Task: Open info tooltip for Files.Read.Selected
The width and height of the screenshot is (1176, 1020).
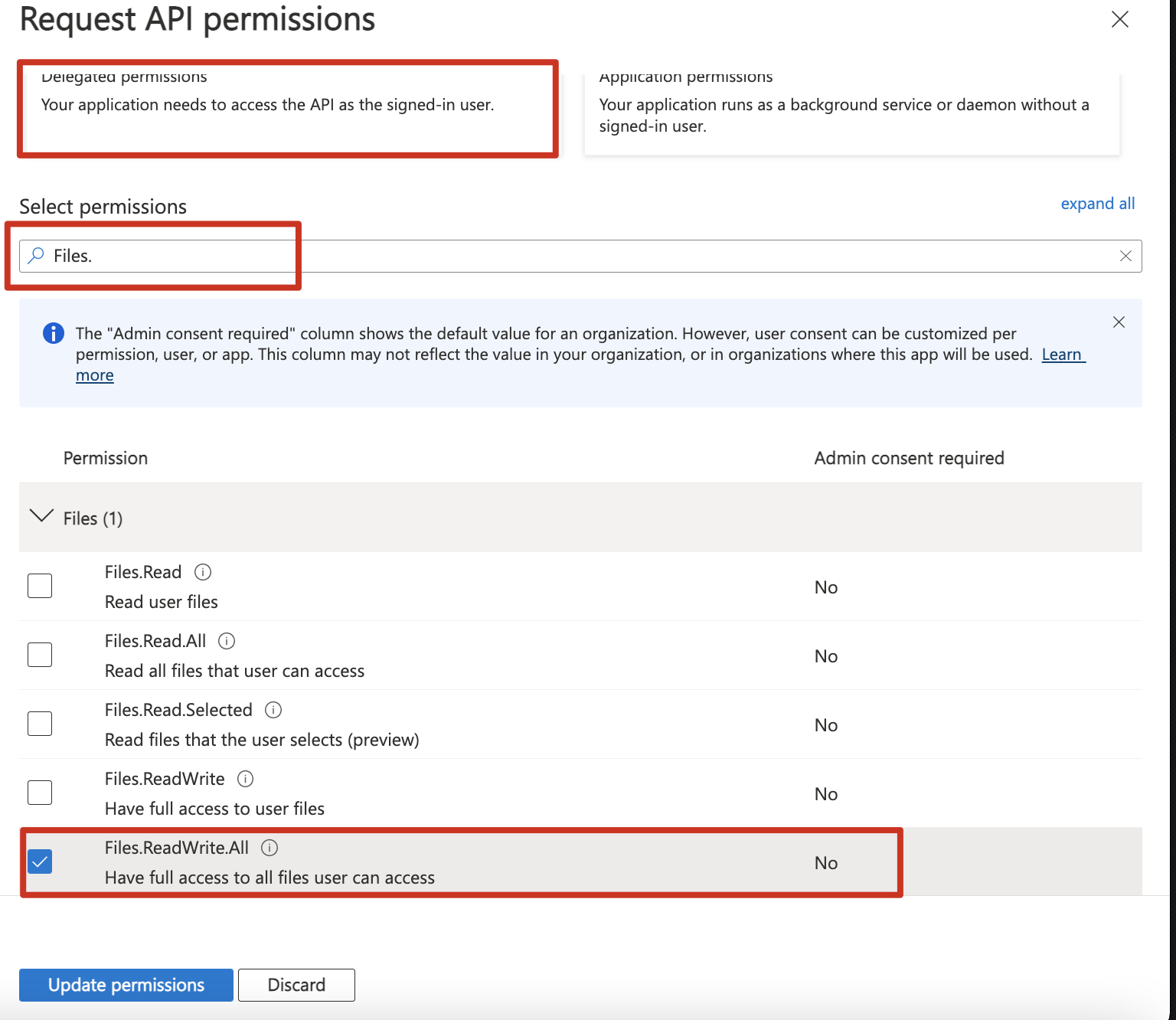Action: (x=273, y=710)
